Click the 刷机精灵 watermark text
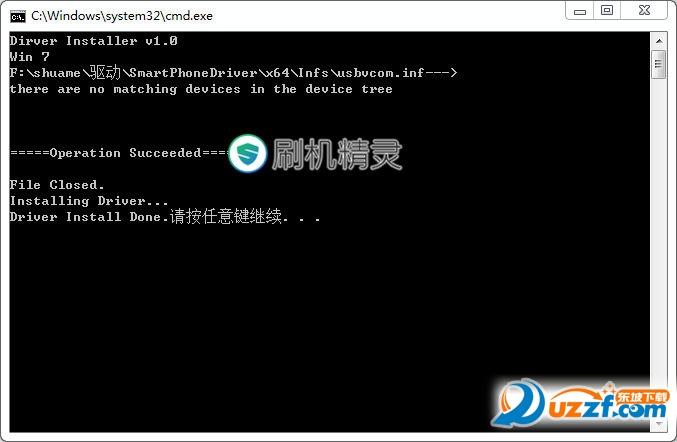 coord(337,154)
